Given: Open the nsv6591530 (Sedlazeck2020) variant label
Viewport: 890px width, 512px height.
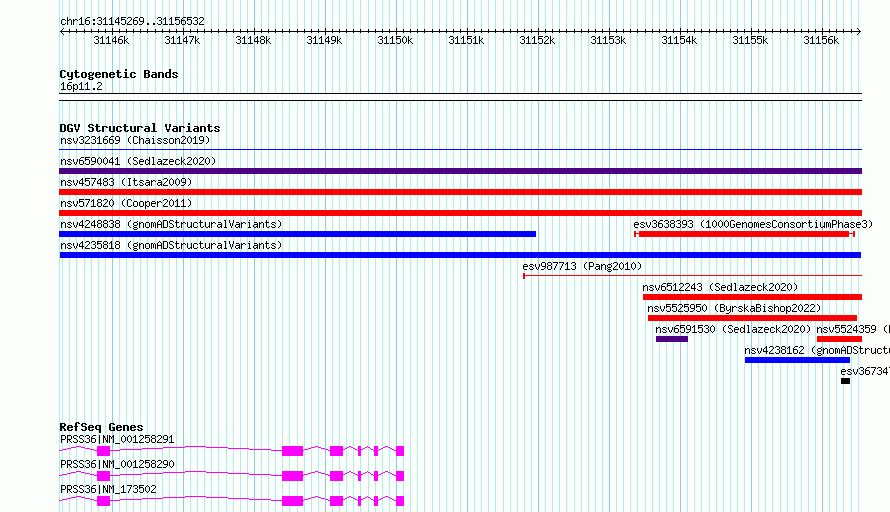Looking at the screenshot, I should pyautogui.click(x=733, y=329).
